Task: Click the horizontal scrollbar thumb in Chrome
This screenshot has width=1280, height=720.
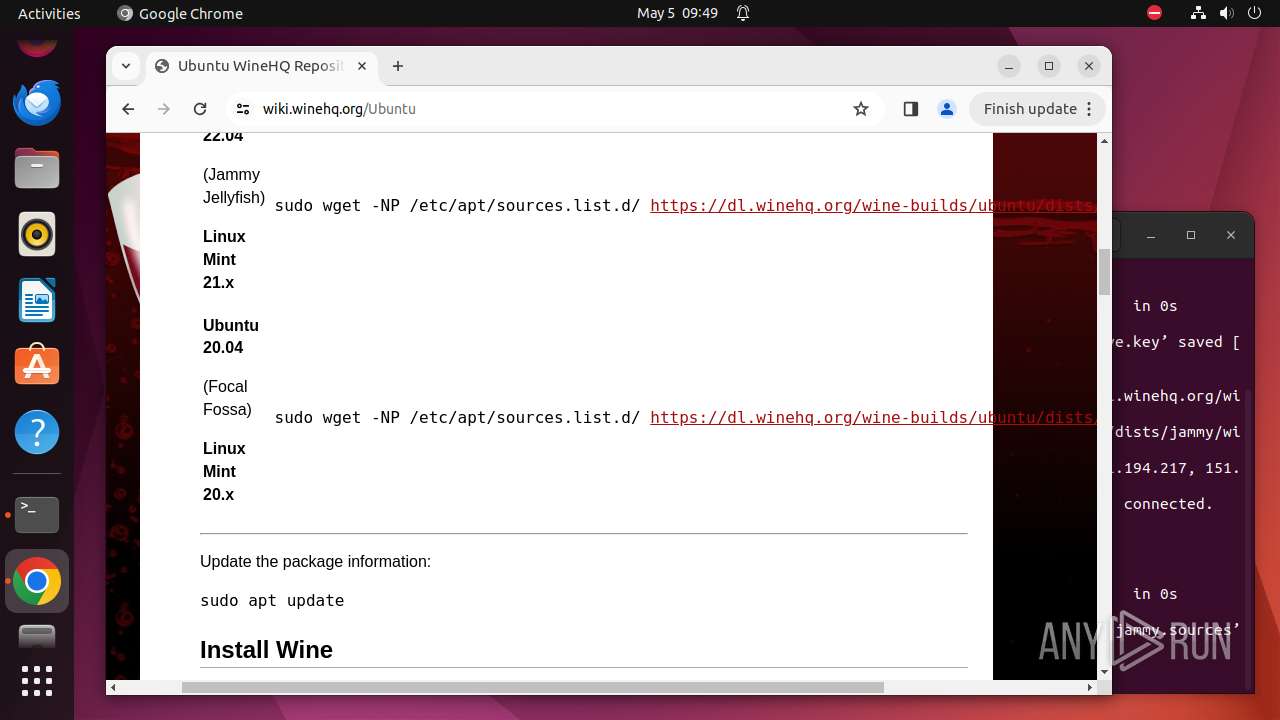Action: pos(532,687)
